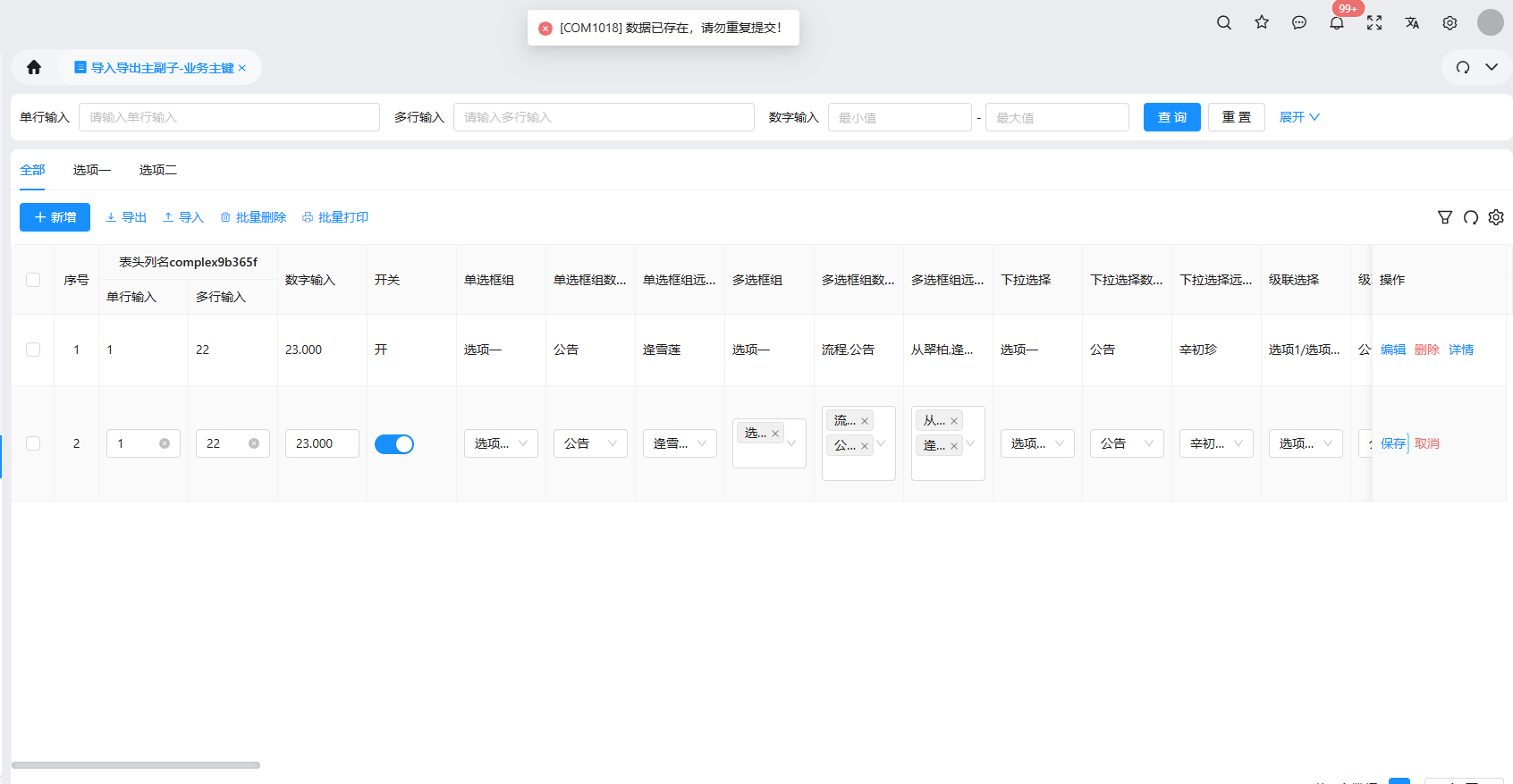Expand the 展开 search filters

click(1299, 117)
